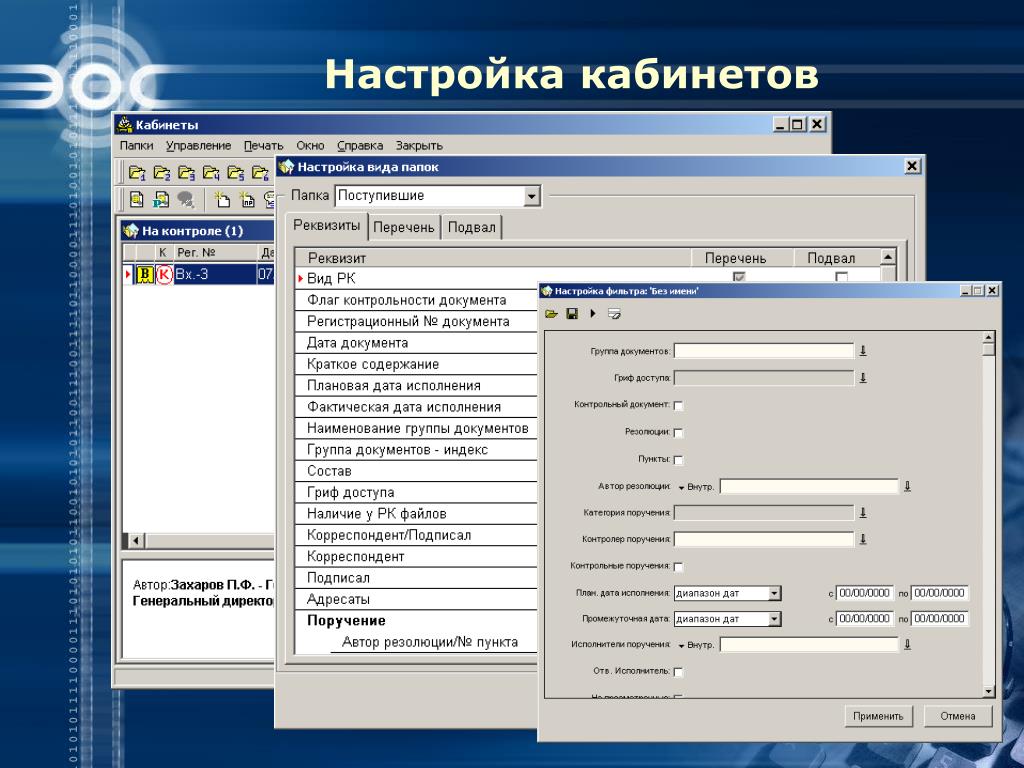Screen dimensions: 1024x768
Task: Click the Группа документов input field
Action: [763, 351]
